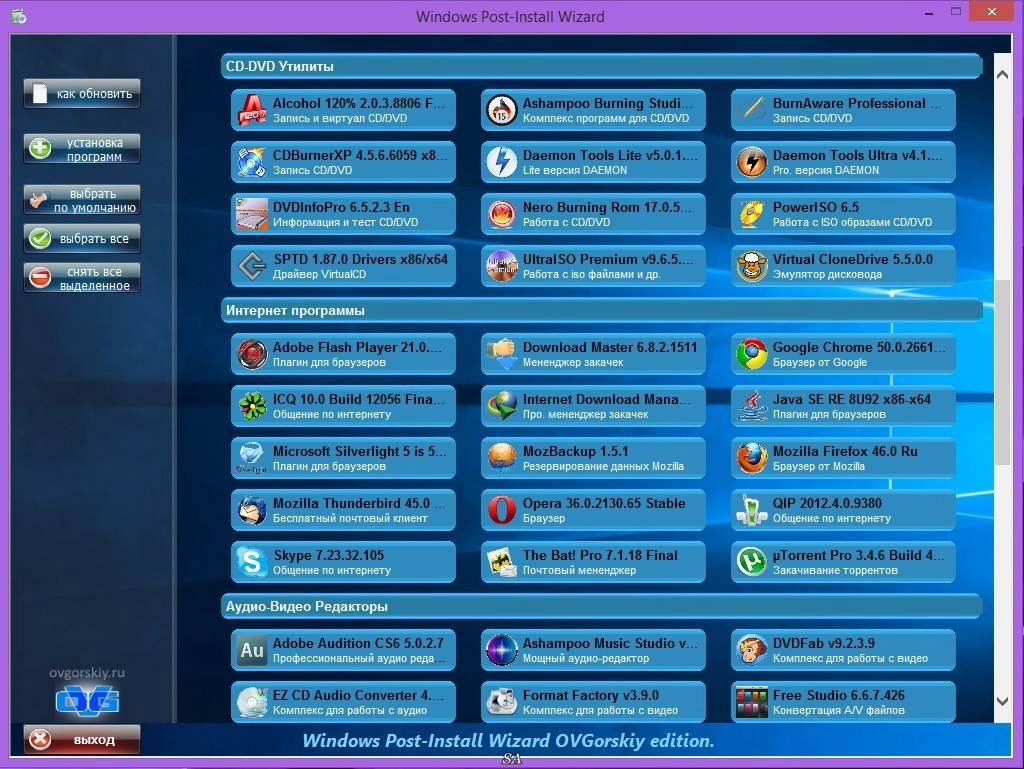Click the red 'выход' exit button
The image size is (1024, 769).
[82, 740]
